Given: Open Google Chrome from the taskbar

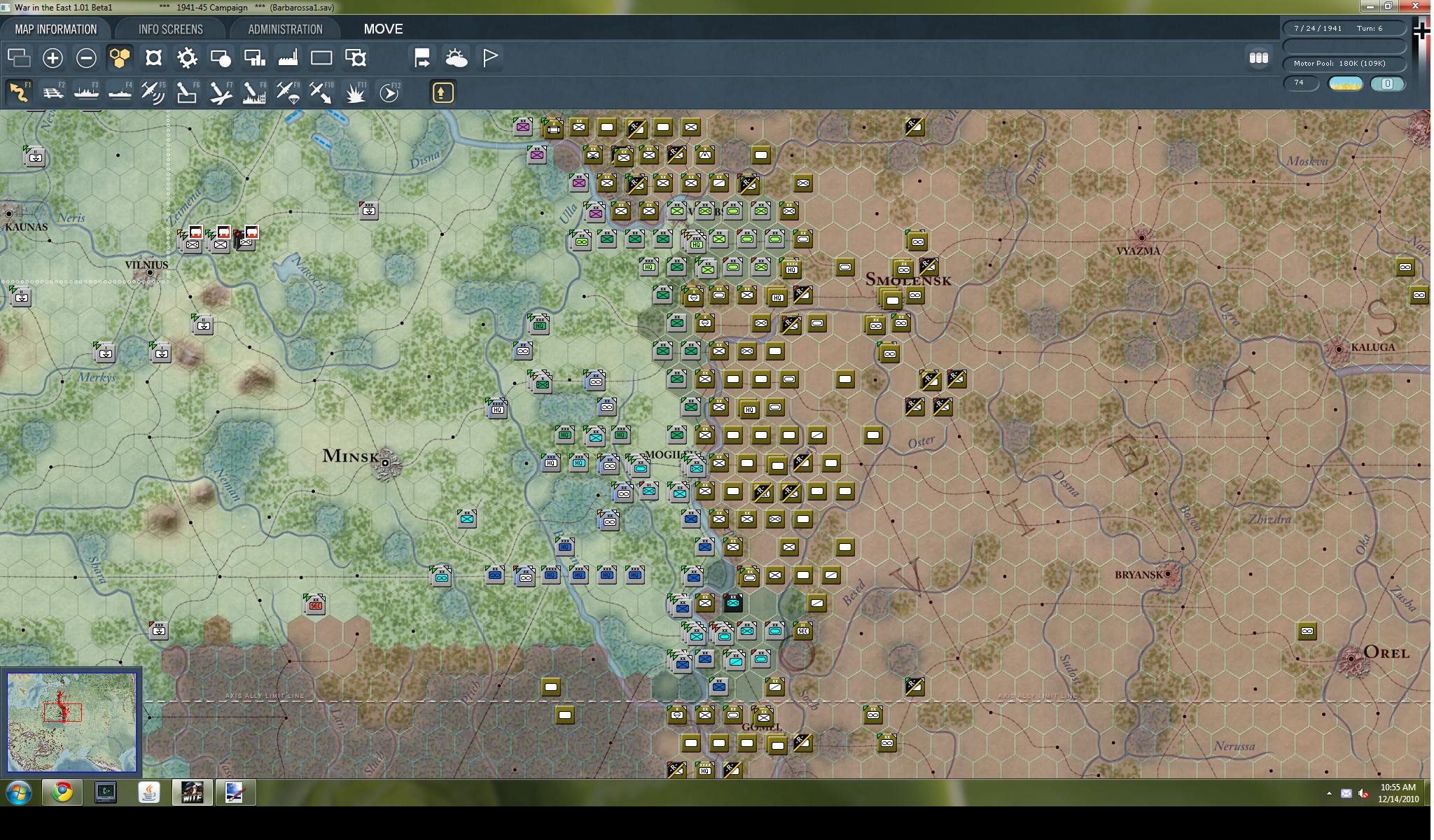Looking at the screenshot, I should pos(62,792).
